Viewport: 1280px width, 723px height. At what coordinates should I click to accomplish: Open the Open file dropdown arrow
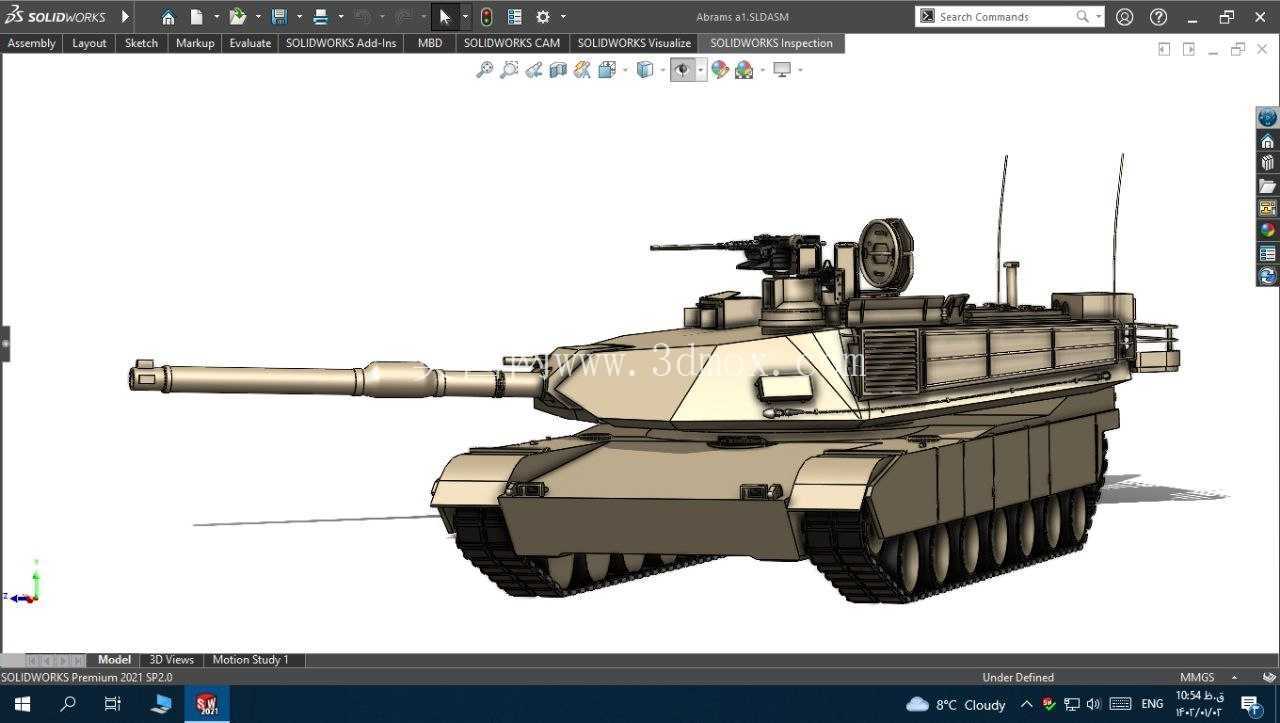click(x=258, y=17)
